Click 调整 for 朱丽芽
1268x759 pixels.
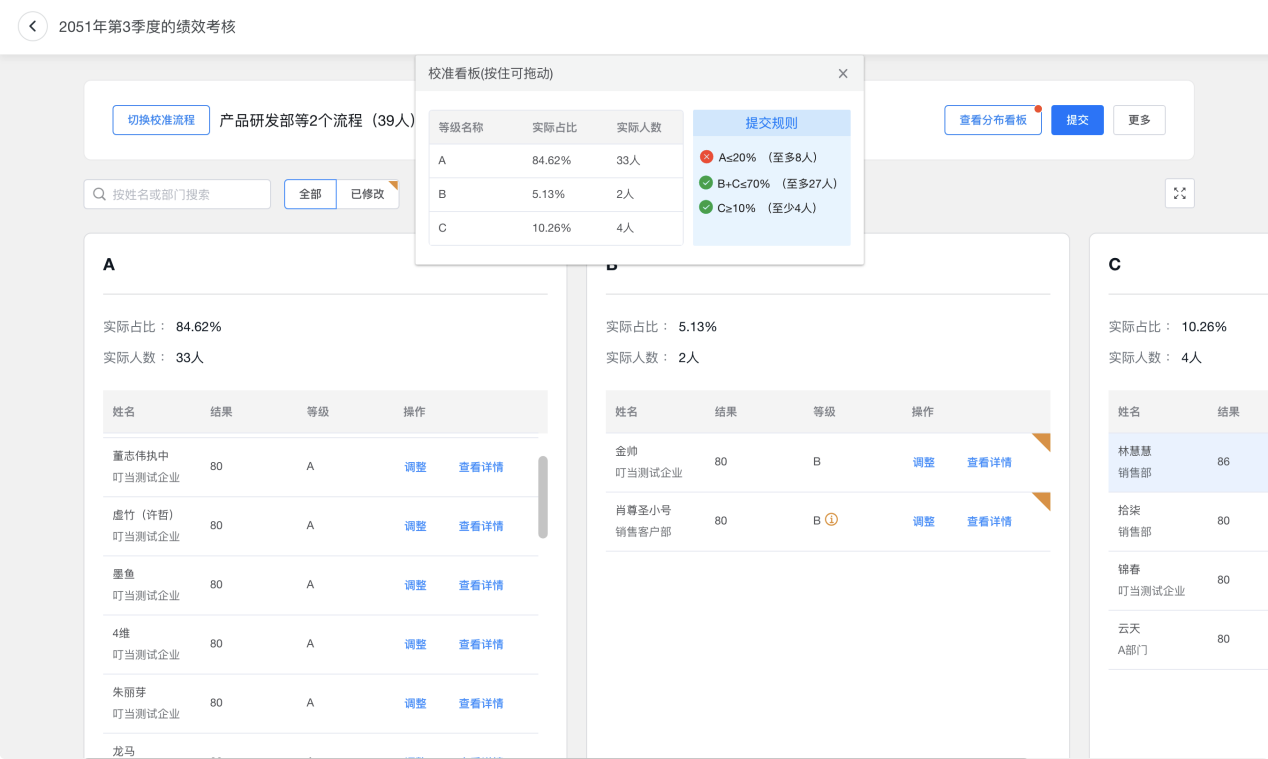coord(415,703)
